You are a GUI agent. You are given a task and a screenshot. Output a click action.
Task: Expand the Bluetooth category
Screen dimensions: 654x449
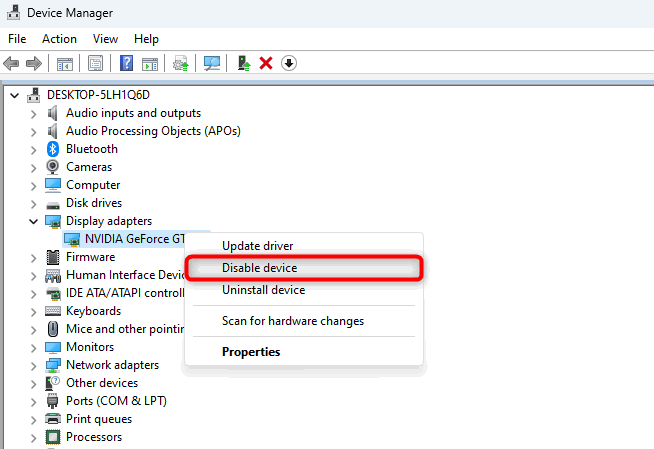coord(33,150)
